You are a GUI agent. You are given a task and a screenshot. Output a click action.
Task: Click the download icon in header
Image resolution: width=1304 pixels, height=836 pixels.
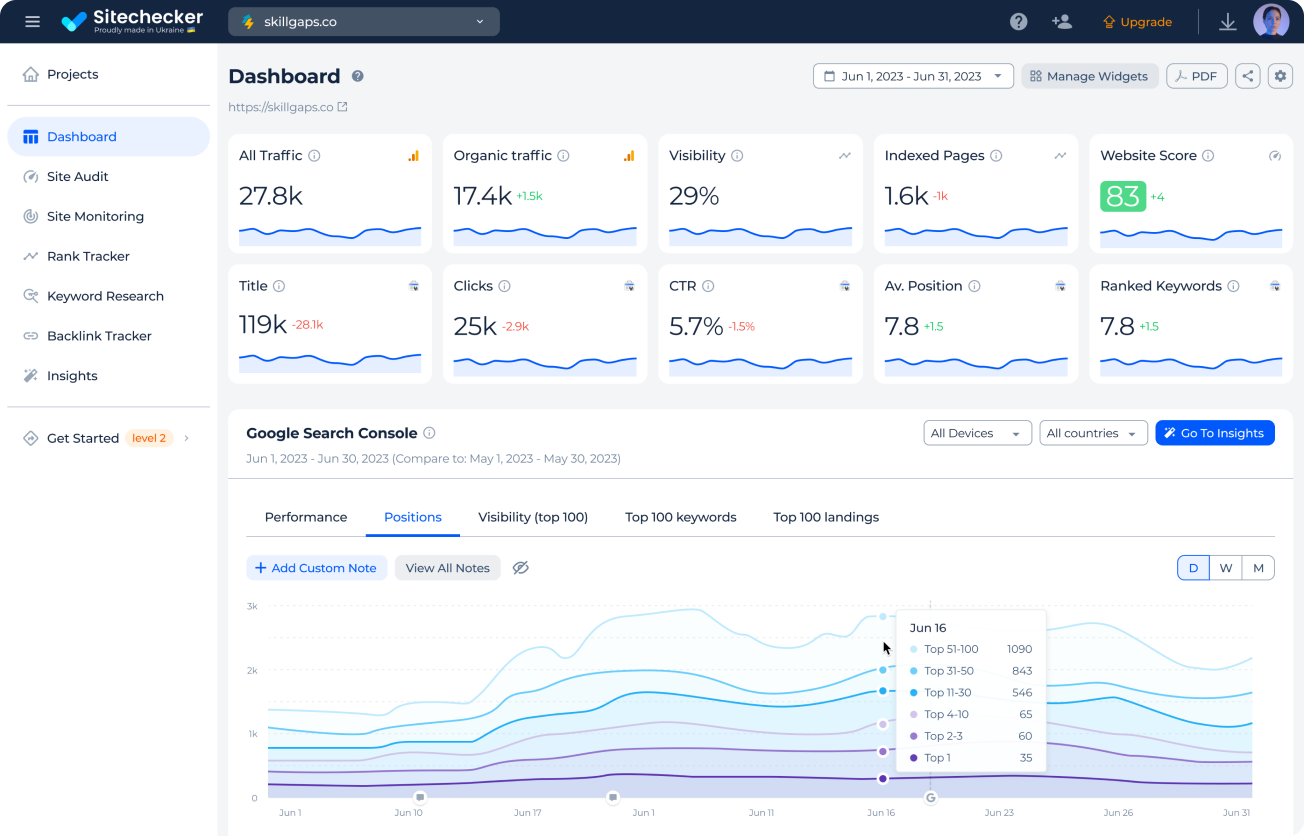pos(1228,22)
